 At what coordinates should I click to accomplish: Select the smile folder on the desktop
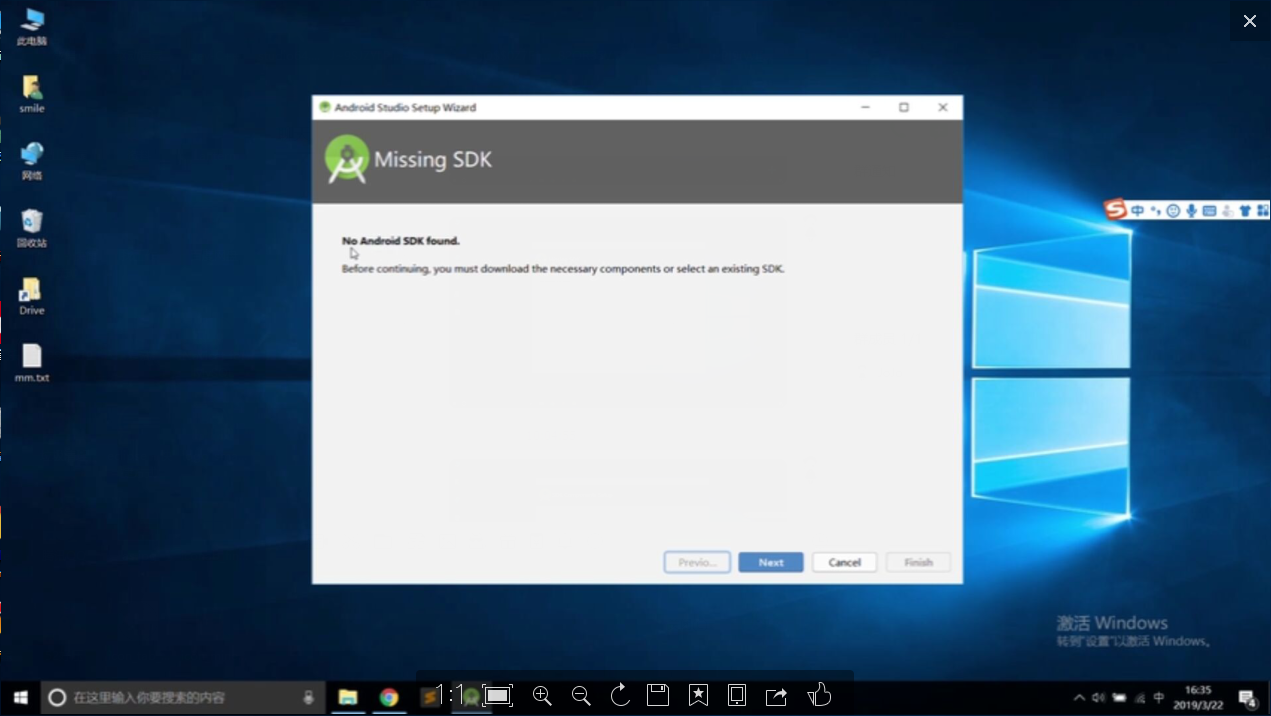(x=32, y=94)
